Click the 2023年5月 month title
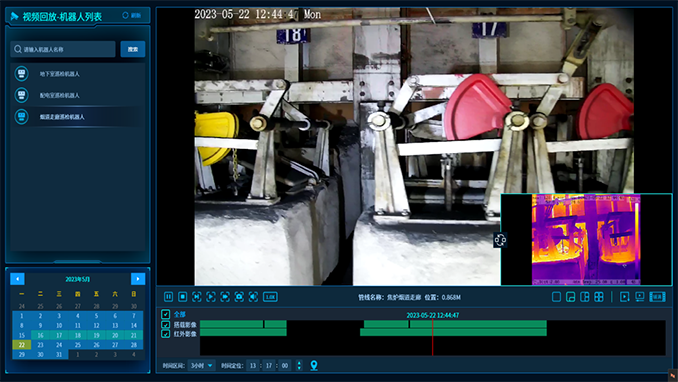Viewport: 678px width, 382px height. 78,279
